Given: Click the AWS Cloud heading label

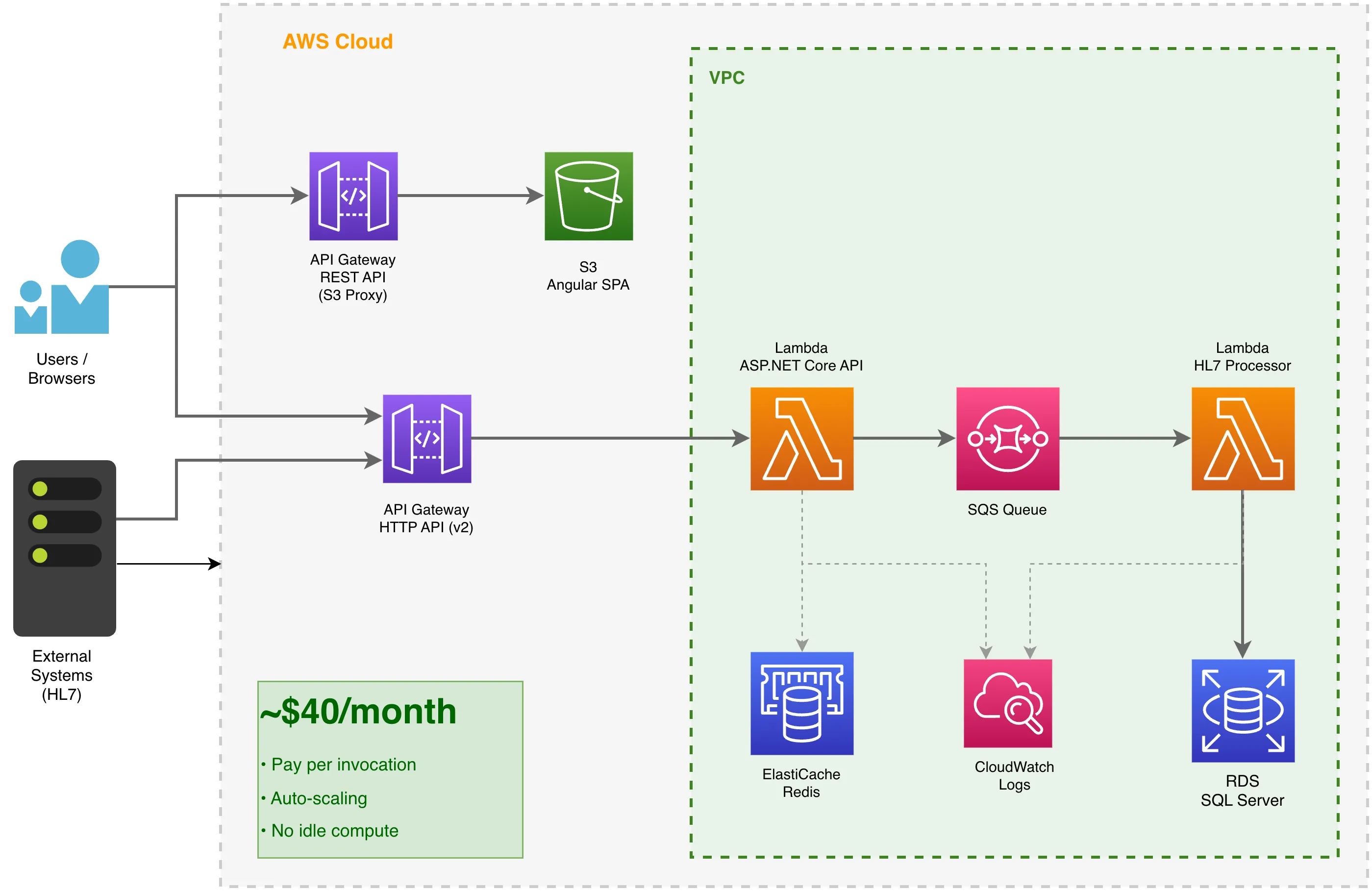Looking at the screenshot, I should (x=337, y=42).
